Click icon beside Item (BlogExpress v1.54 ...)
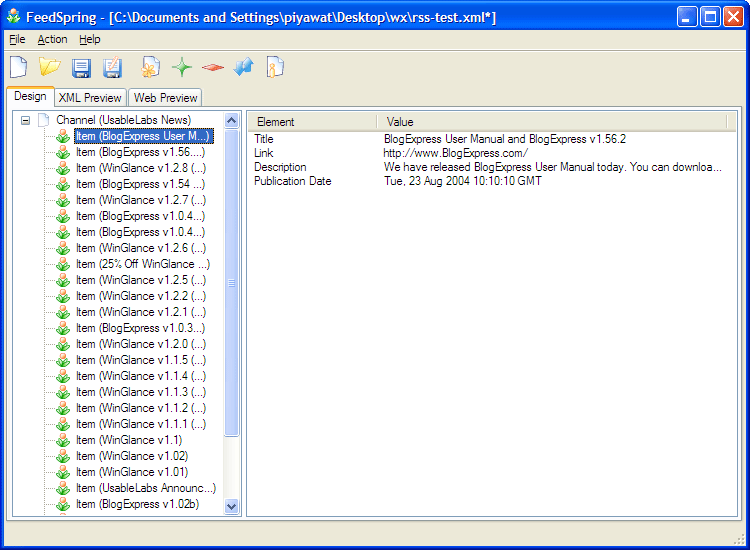 coord(63,184)
